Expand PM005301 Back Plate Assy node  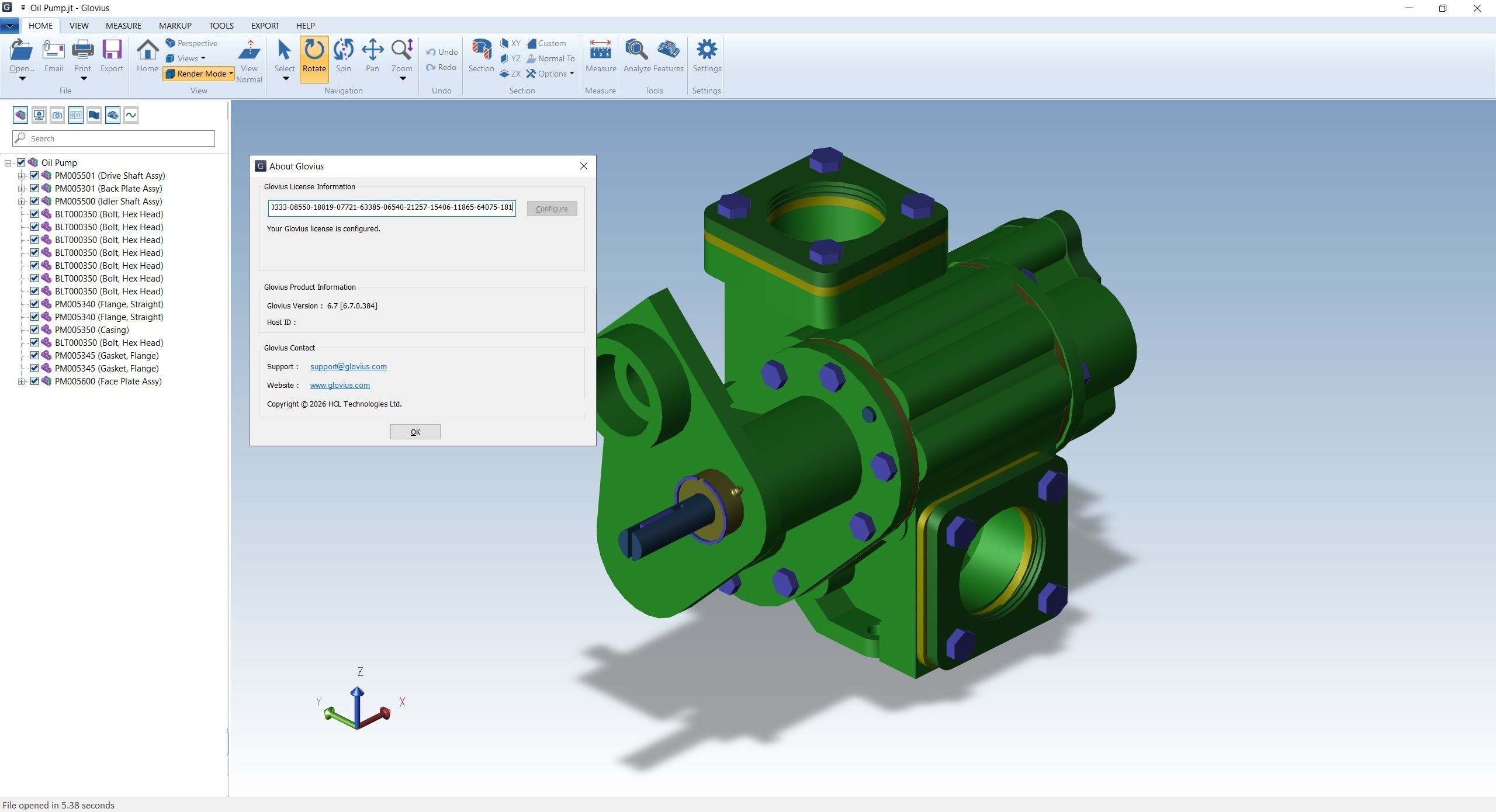point(22,189)
